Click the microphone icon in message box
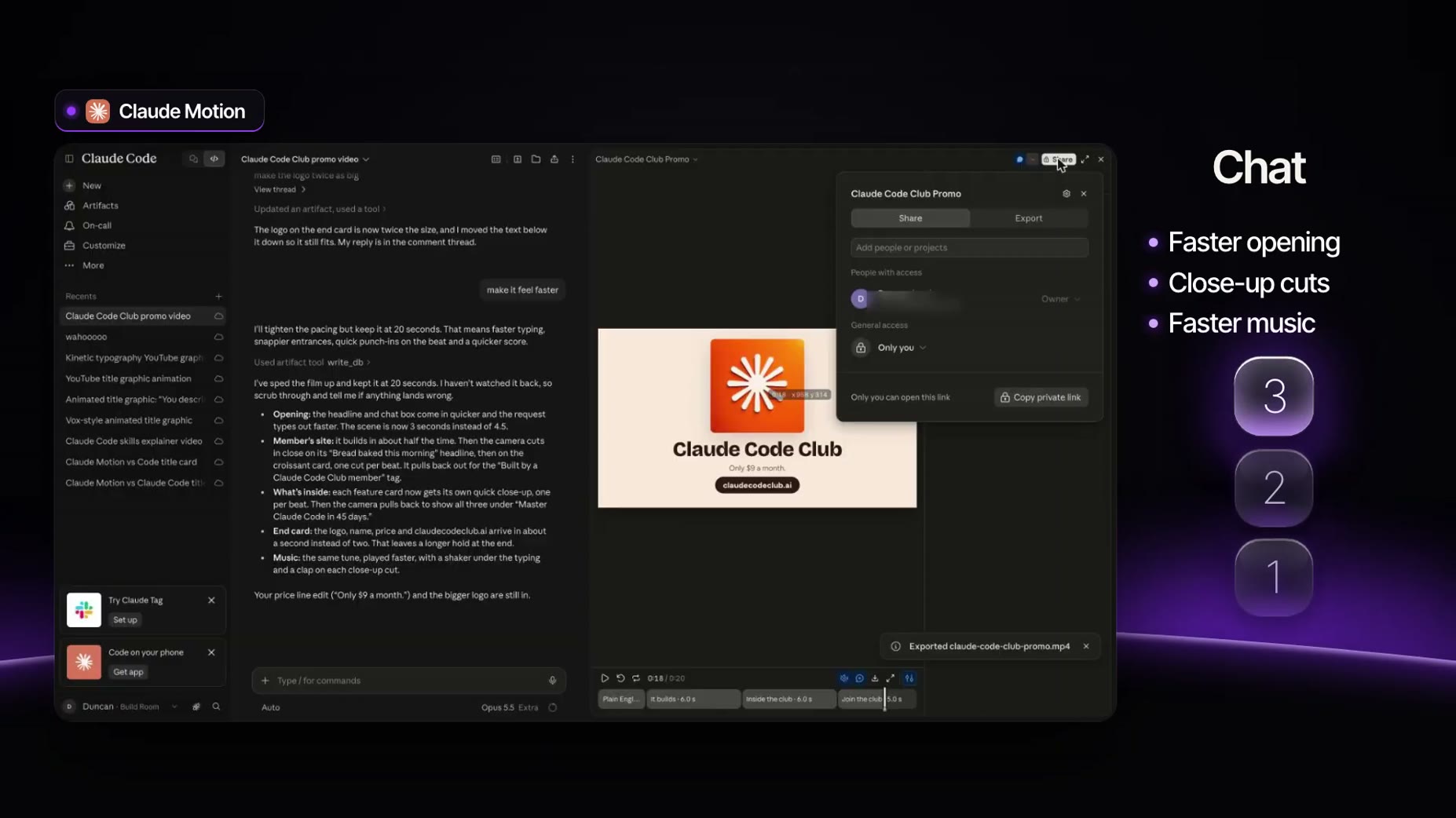The width and height of the screenshot is (1456, 818). point(552,681)
